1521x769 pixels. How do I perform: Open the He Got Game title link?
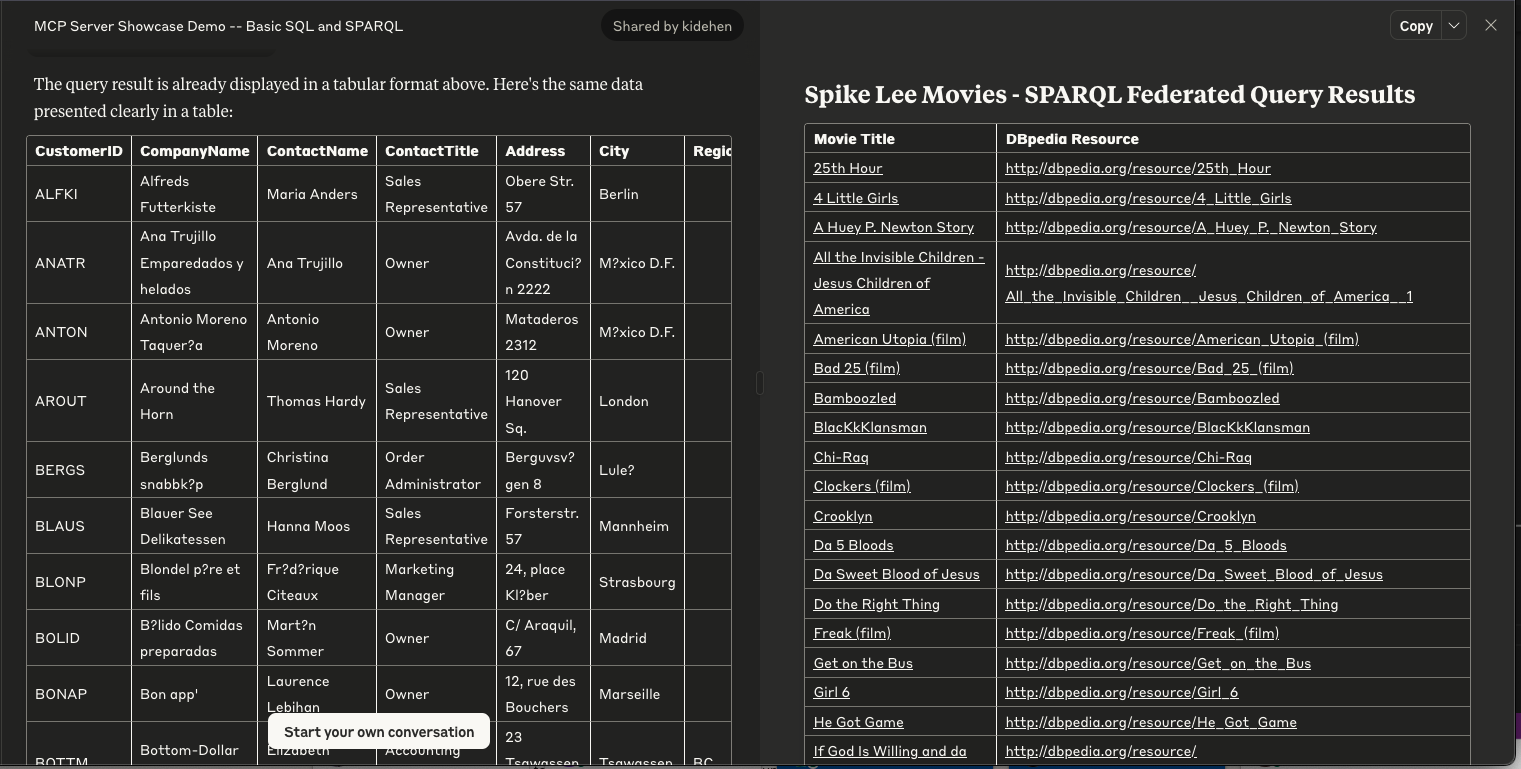pyautogui.click(x=859, y=722)
